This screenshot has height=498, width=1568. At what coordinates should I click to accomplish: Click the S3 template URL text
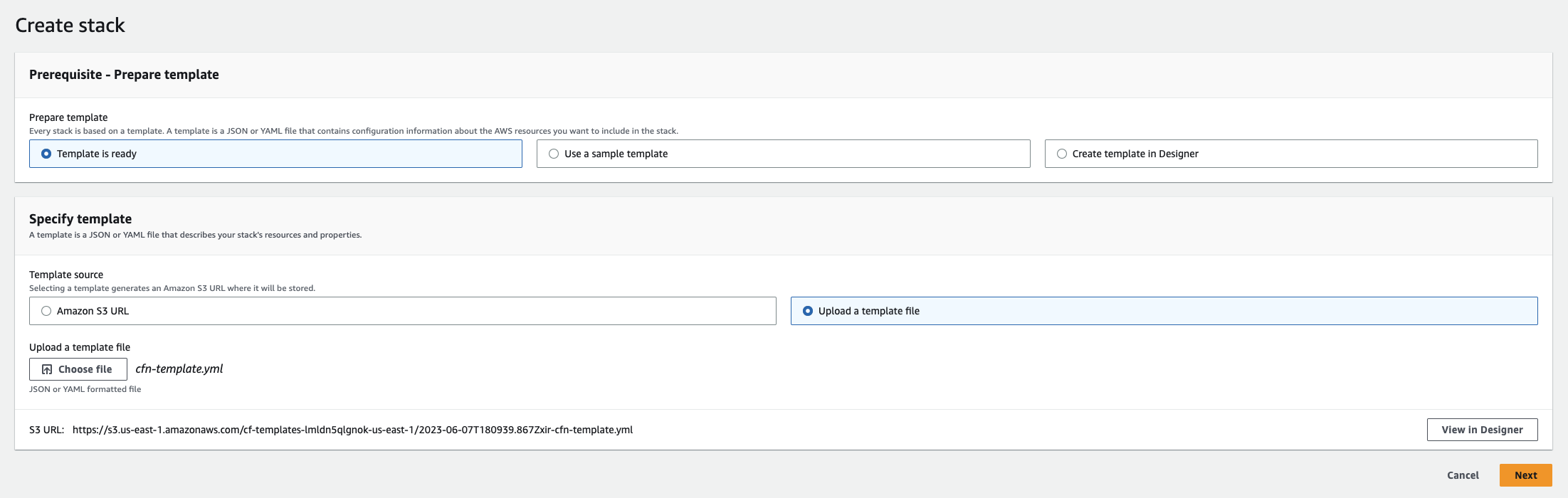click(x=352, y=430)
